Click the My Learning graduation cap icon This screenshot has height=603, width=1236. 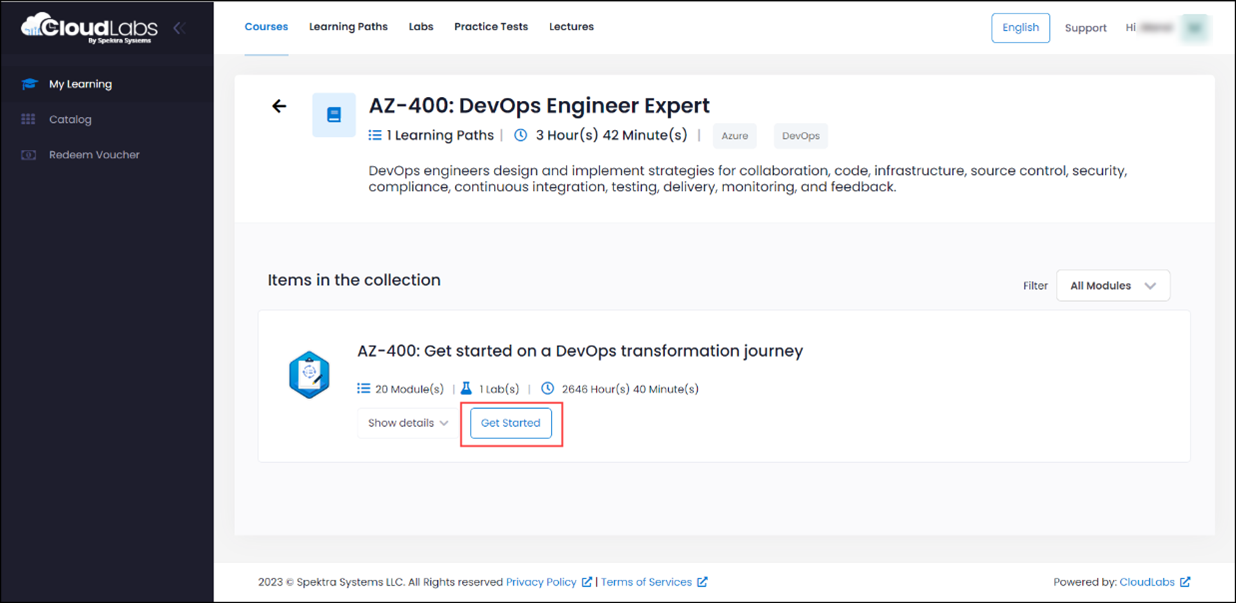point(29,84)
